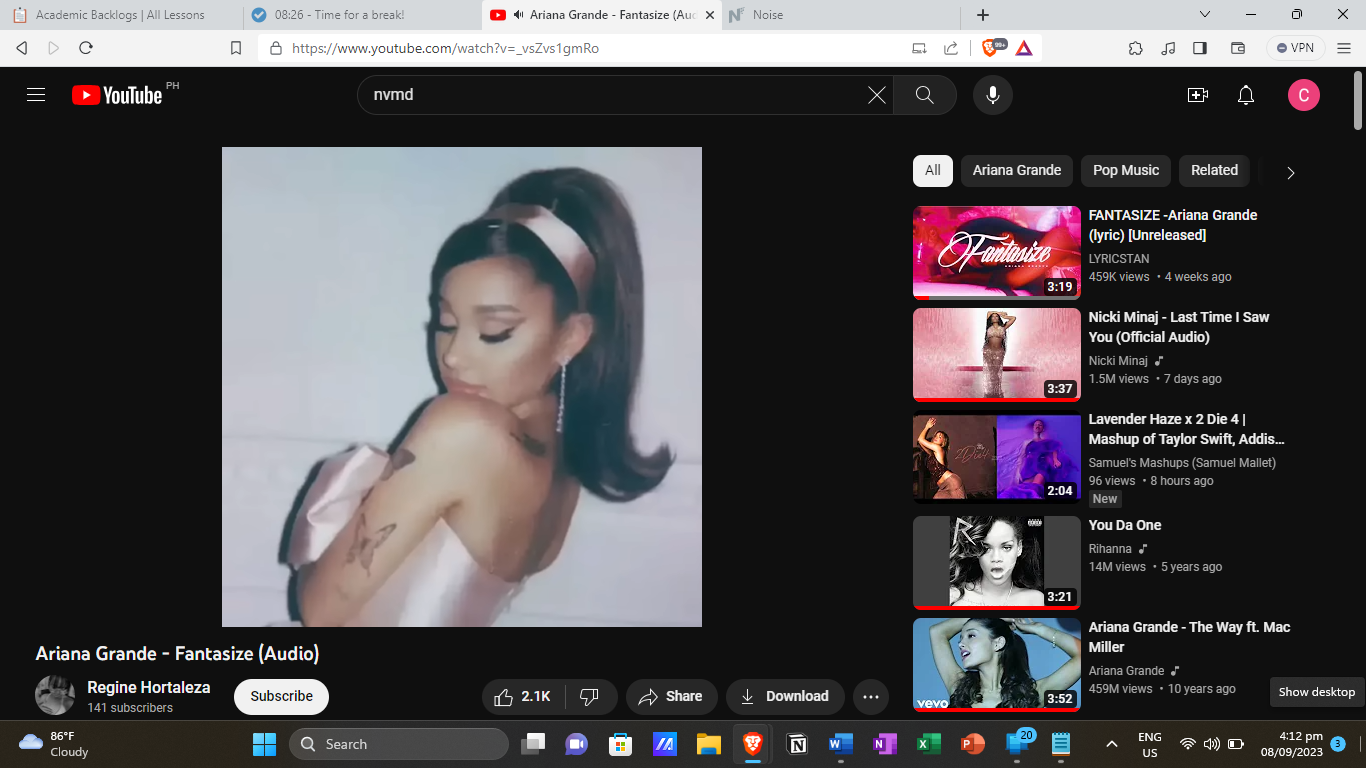
Task: Open the tab search dropdown arrow
Action: (1205, 15)
